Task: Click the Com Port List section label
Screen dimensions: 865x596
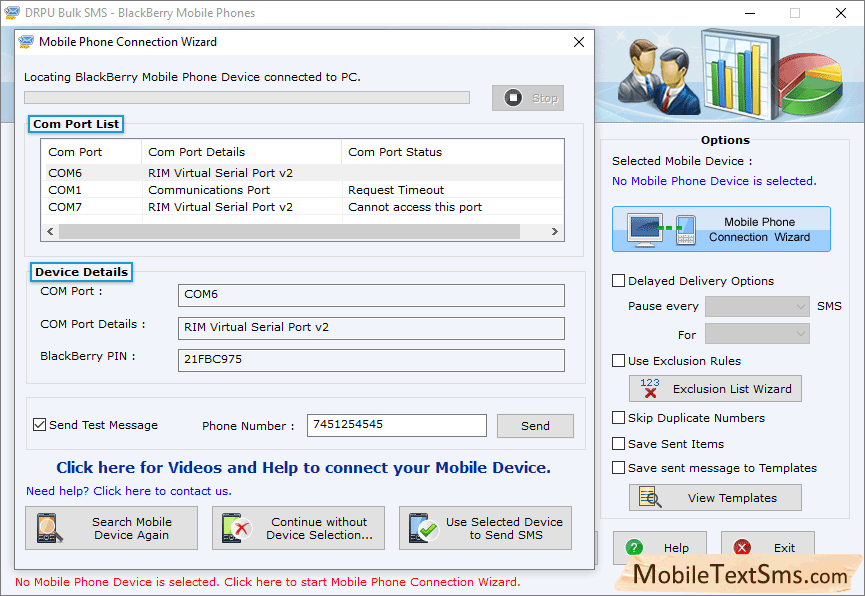Action: tap(76, 124)
